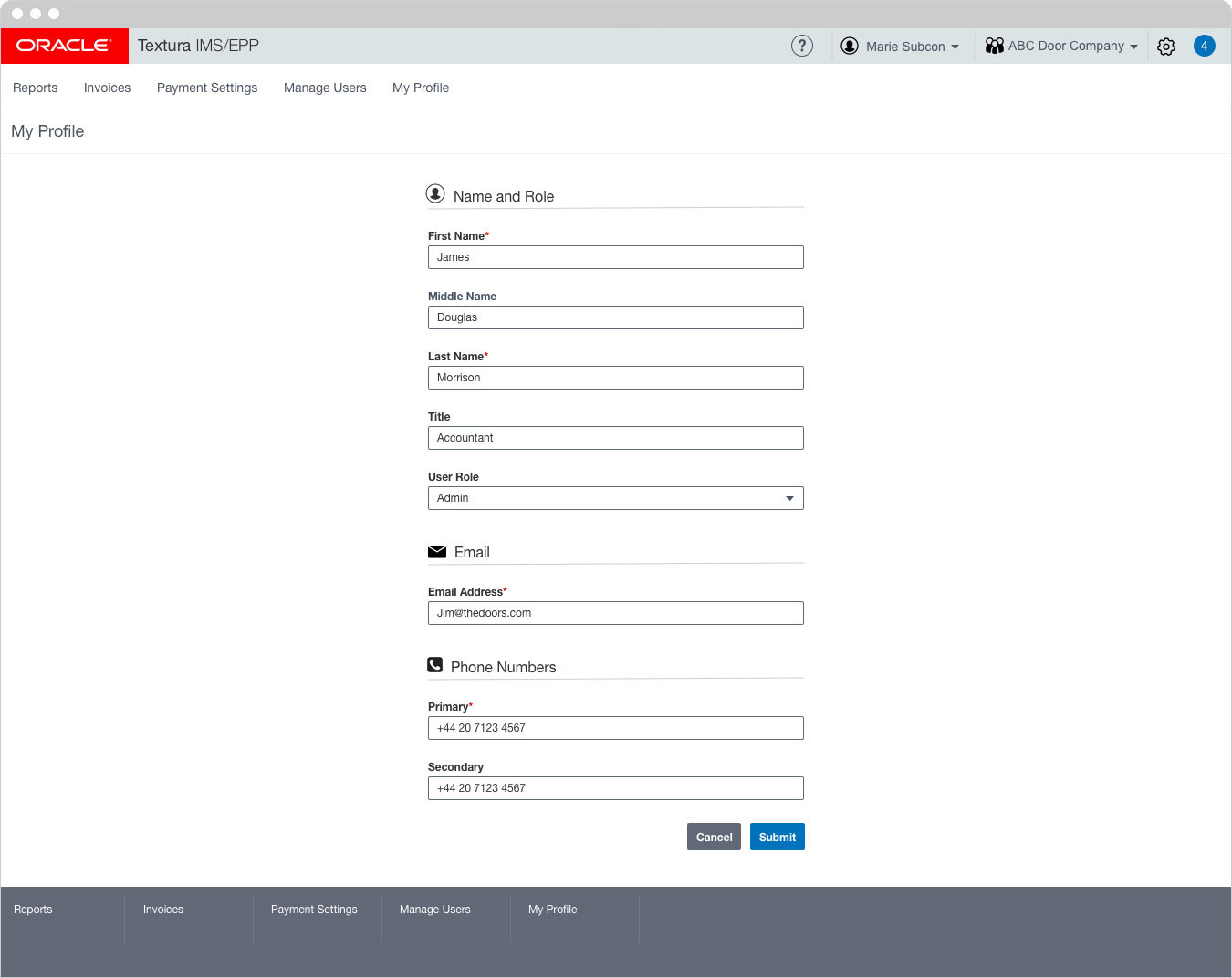Open Manage Users in the top navigation
Viewport: 1232px width, 978px height.
(325, 88)
